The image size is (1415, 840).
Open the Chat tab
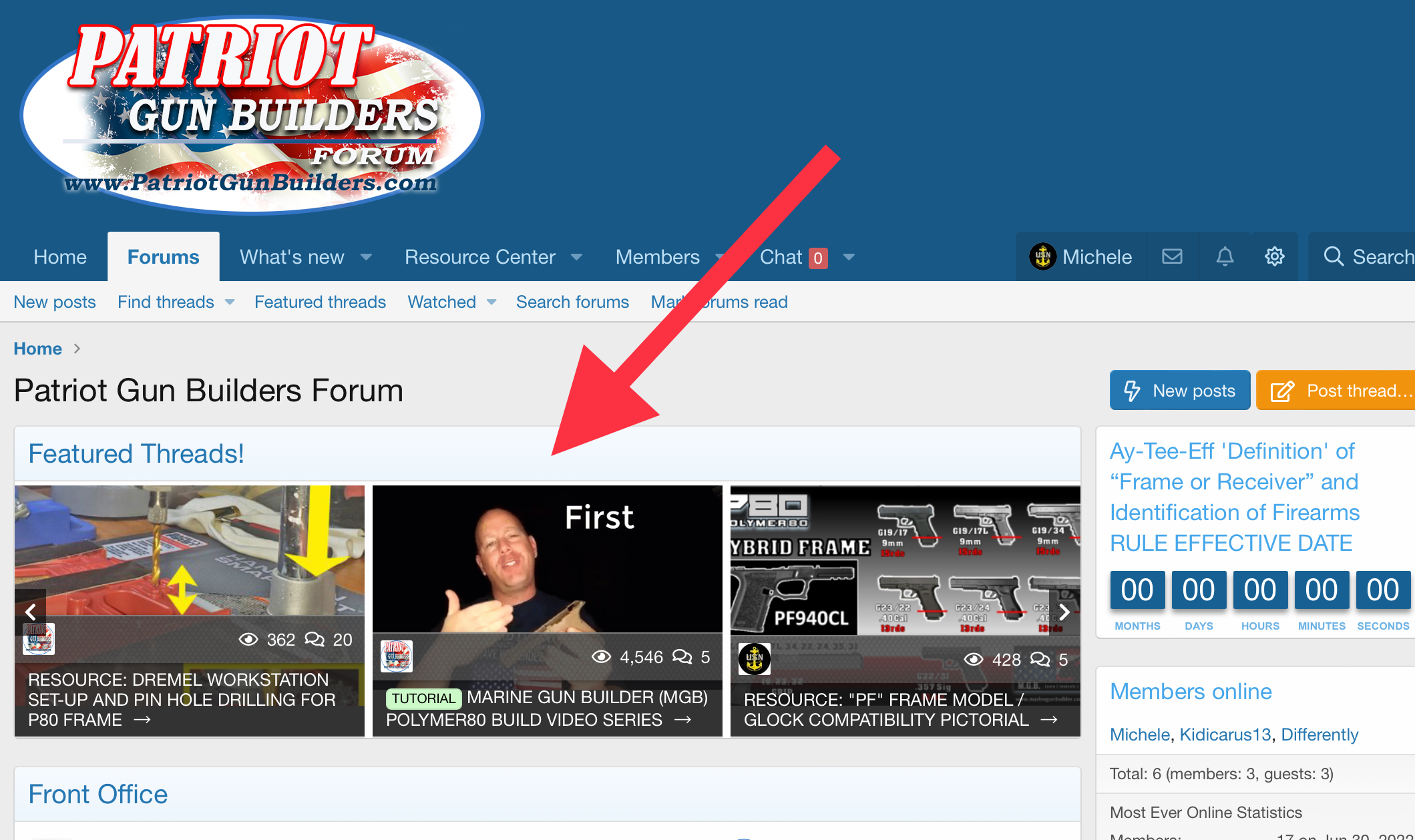pos(781,257)
